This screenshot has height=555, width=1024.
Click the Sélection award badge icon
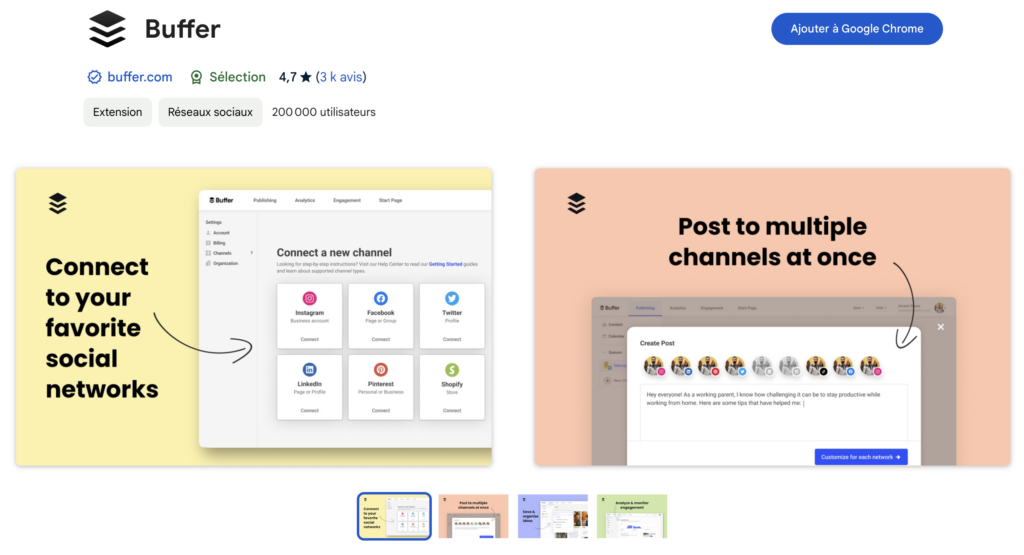(x=196, y=77)
